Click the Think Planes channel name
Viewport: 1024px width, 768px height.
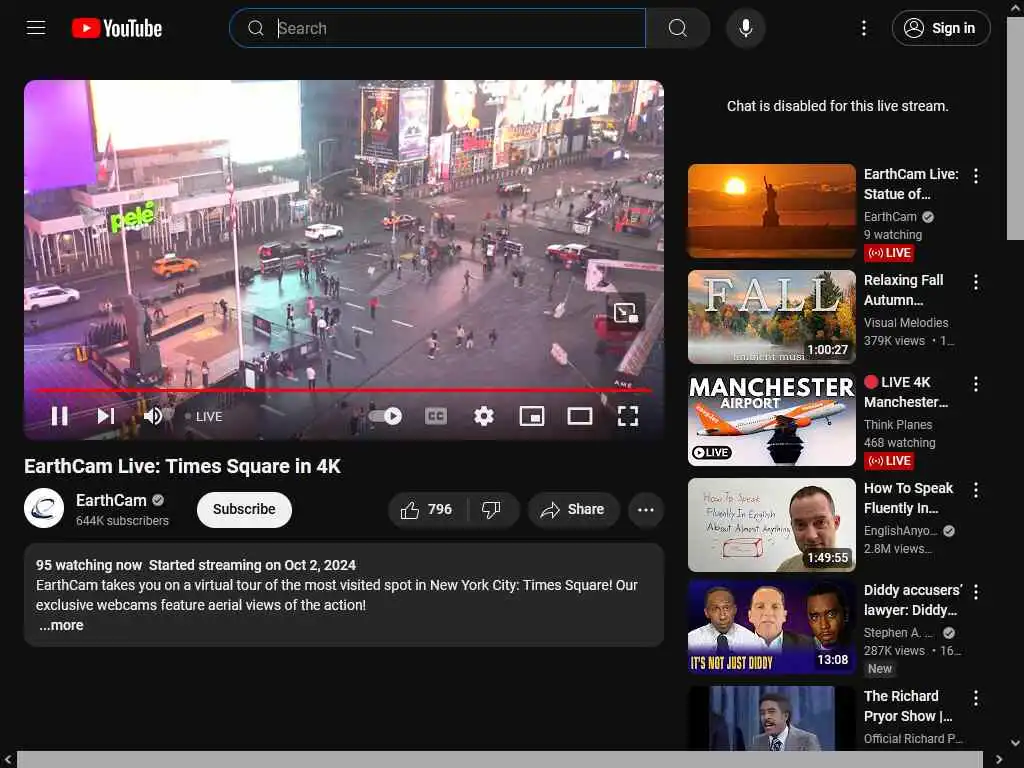[898, 424]
